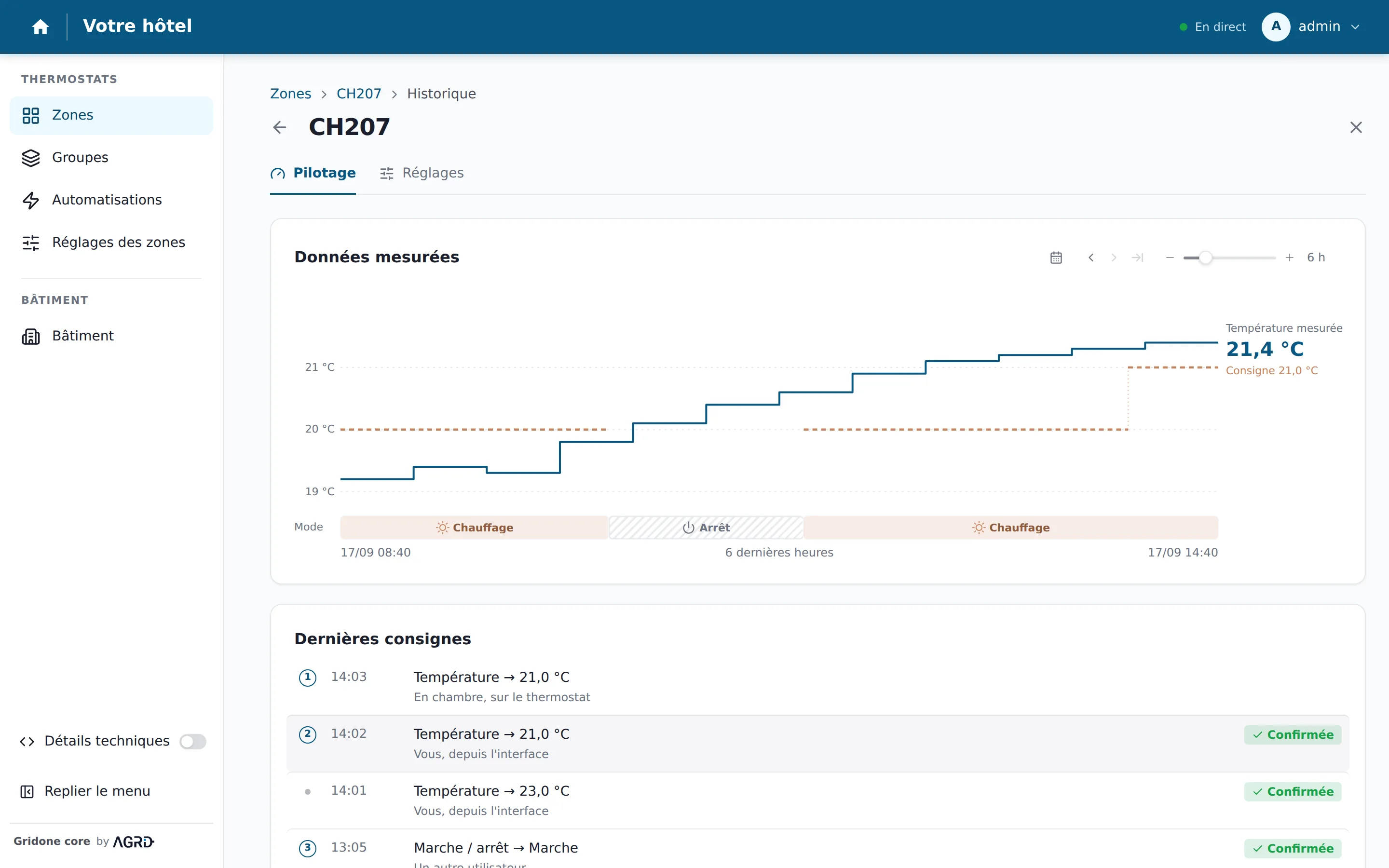Toggle the Détails techniques switch
The width and height of the screenshot is (1389, 868).
[193, 741]
